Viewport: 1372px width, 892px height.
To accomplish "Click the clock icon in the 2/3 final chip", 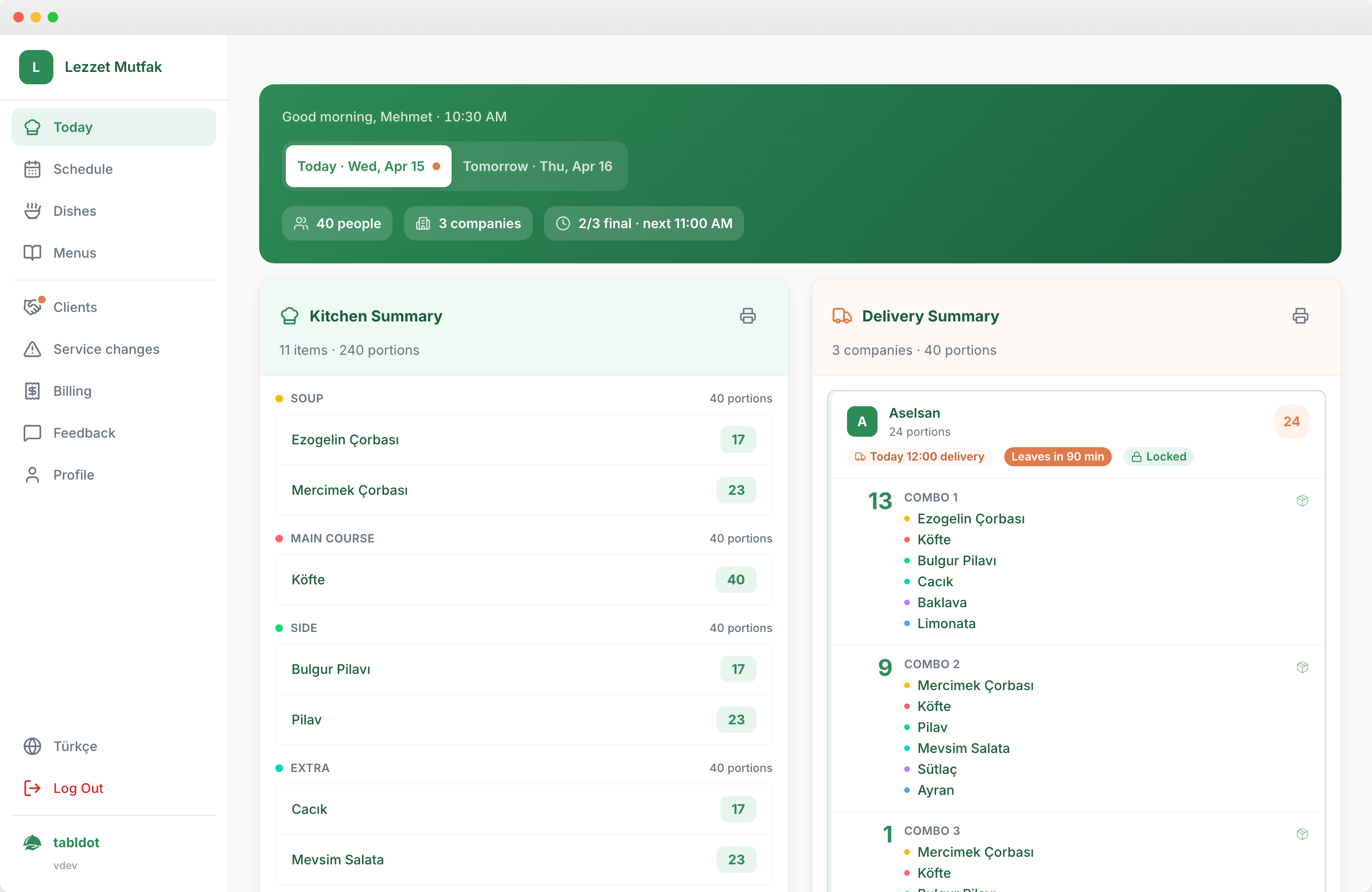I will click(x=563, y=223).
